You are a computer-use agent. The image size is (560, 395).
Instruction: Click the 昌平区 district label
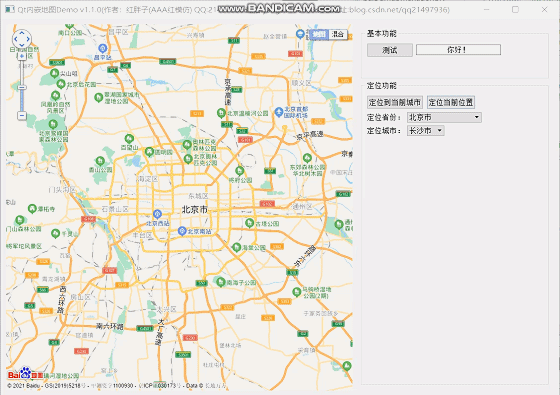[118, 32]
